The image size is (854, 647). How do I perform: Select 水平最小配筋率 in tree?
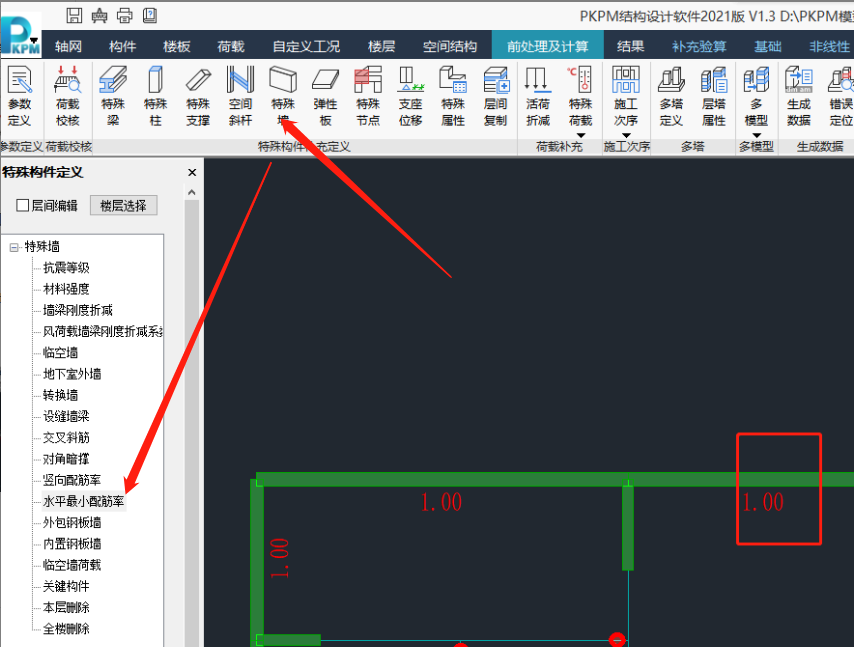coord(83,501)
